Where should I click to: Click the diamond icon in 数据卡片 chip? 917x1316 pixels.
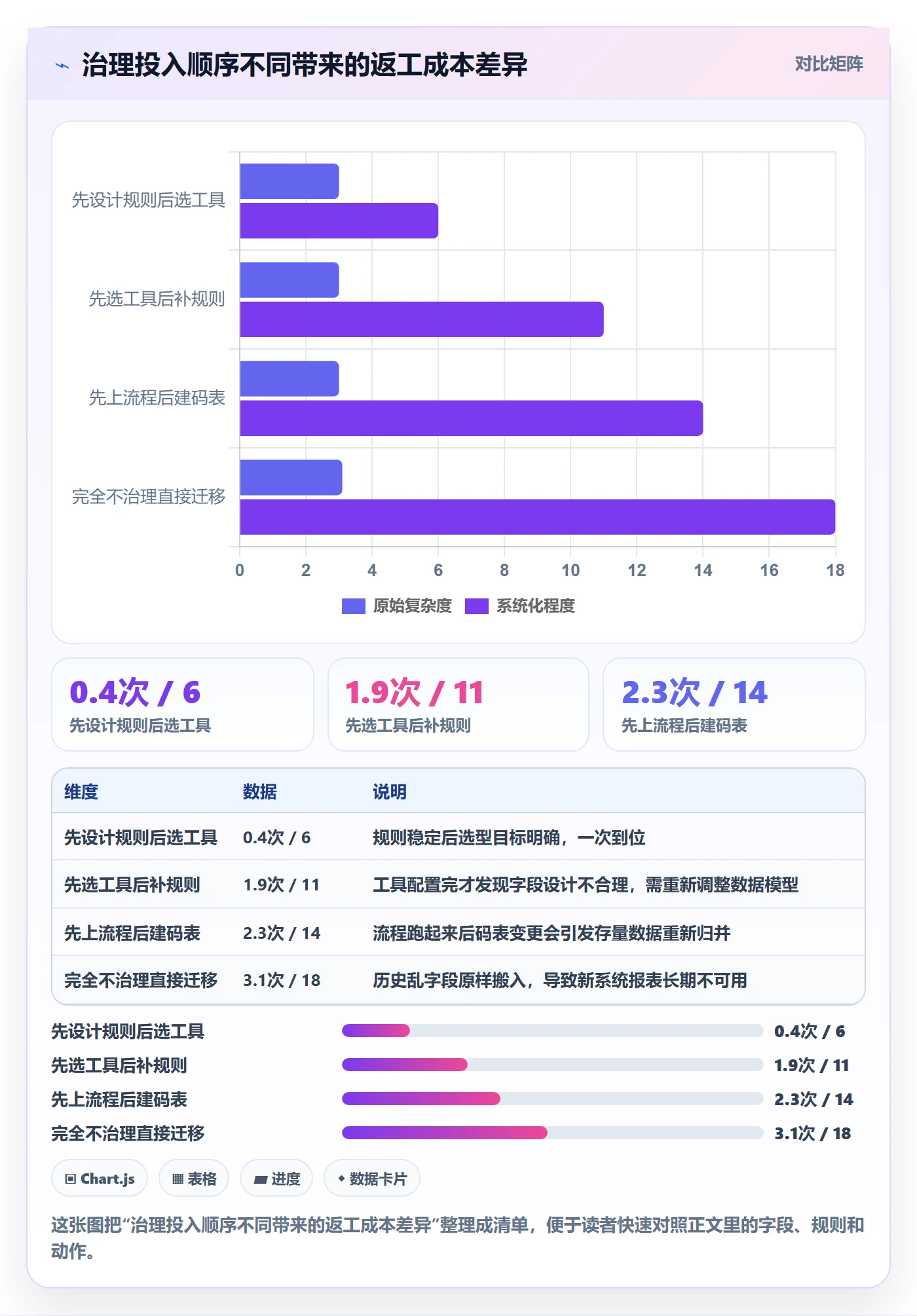(341, 1179)
